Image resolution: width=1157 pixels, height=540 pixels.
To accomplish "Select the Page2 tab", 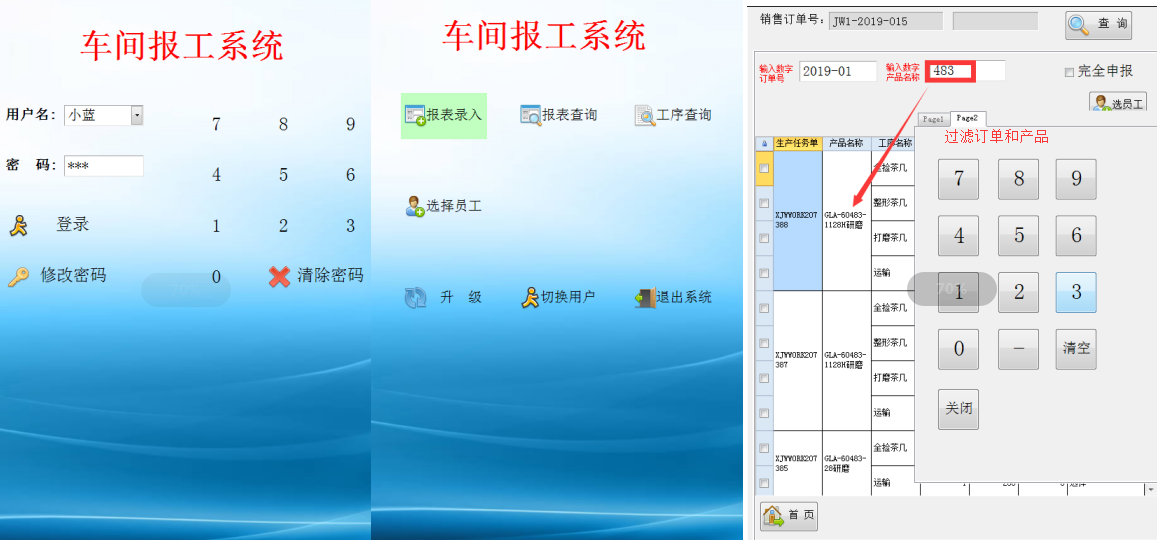I will tap(967, 118).
